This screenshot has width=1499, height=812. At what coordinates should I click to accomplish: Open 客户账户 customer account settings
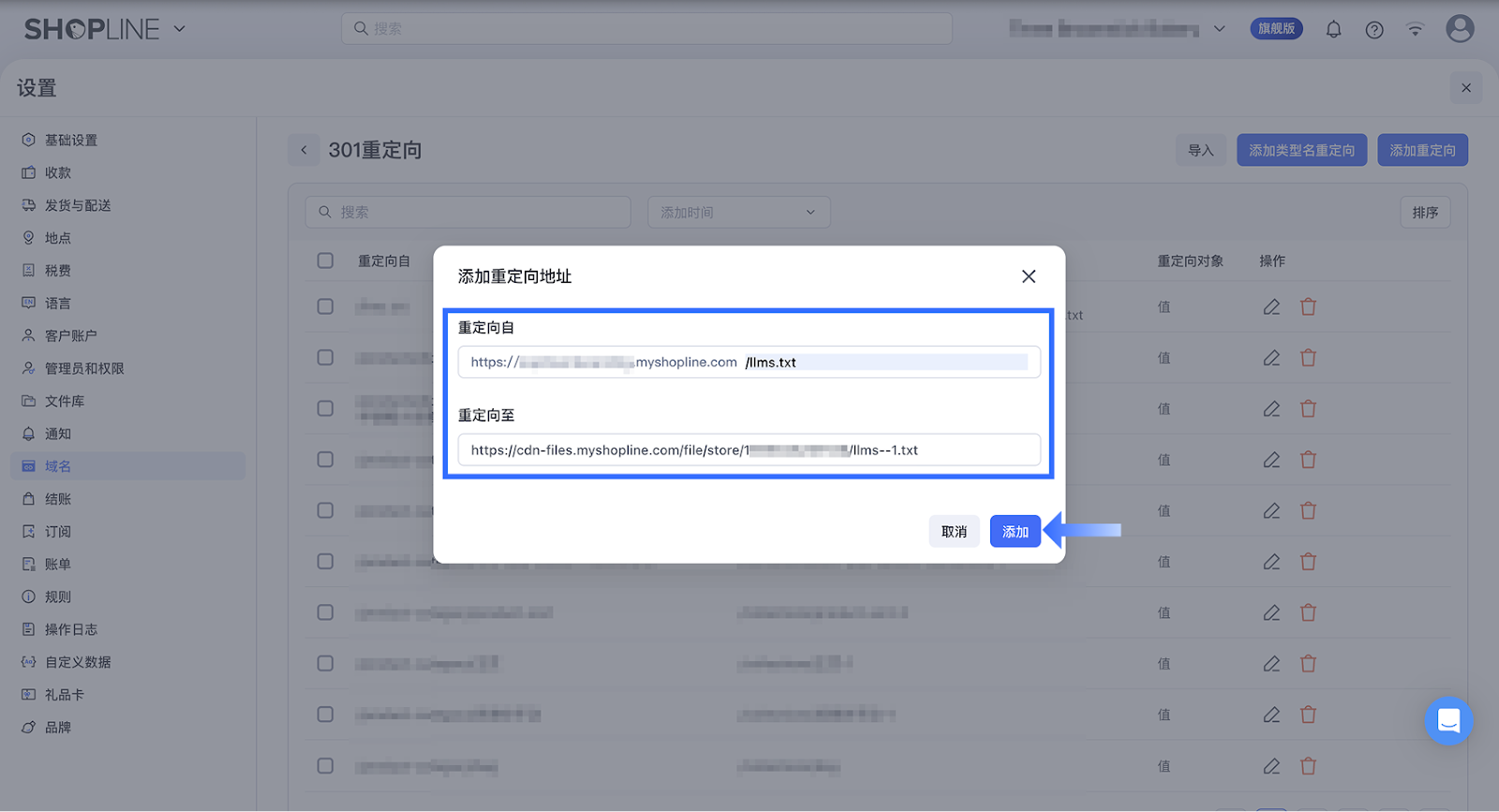(x=128, y=335)
